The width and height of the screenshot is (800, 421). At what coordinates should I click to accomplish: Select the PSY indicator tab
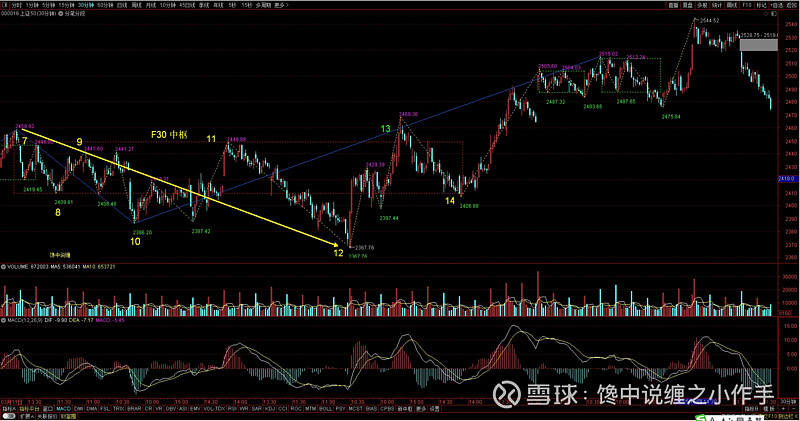tap(340, 409)
